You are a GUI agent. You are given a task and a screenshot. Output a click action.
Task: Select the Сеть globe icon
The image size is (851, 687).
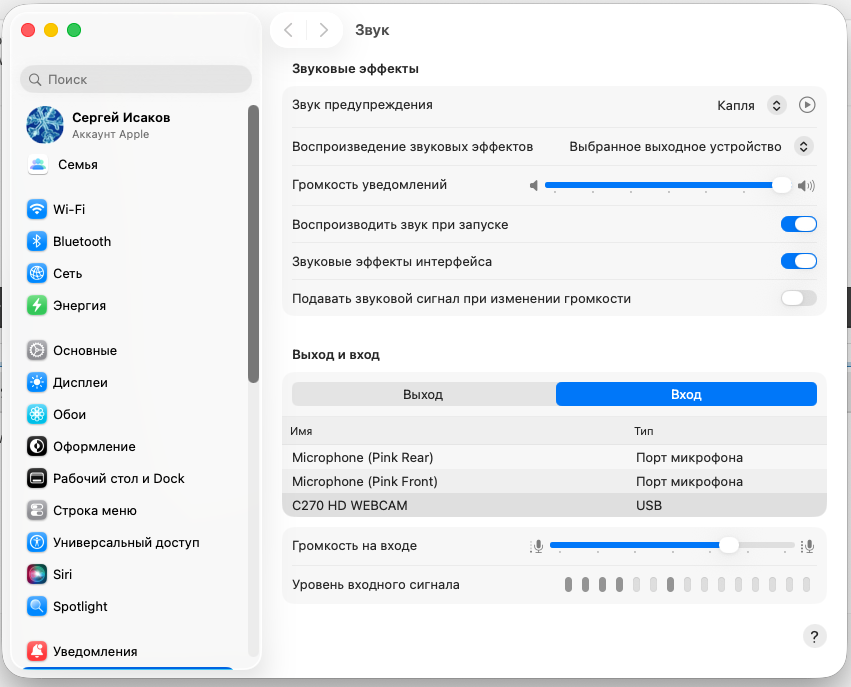click(37, 273)
